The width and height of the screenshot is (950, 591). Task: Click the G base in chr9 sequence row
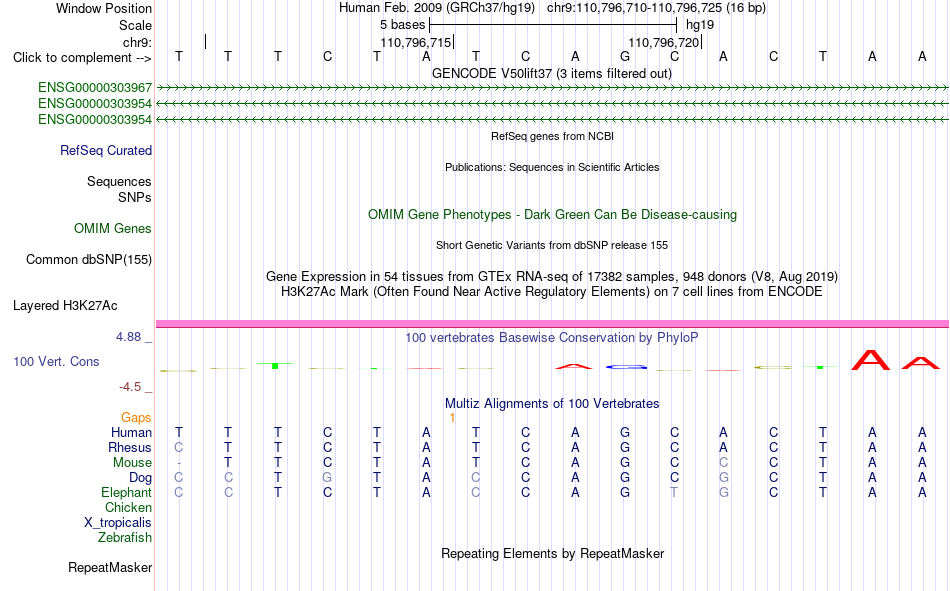(x=625, y=56)
